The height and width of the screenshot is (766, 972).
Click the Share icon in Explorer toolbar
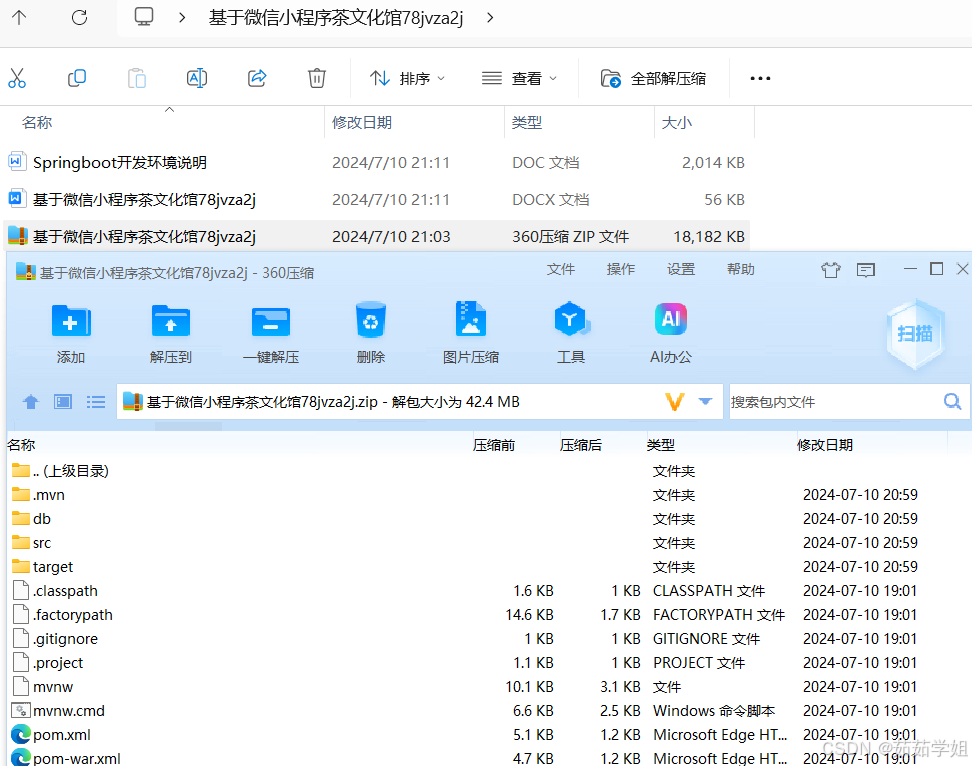tap(257, 78)
